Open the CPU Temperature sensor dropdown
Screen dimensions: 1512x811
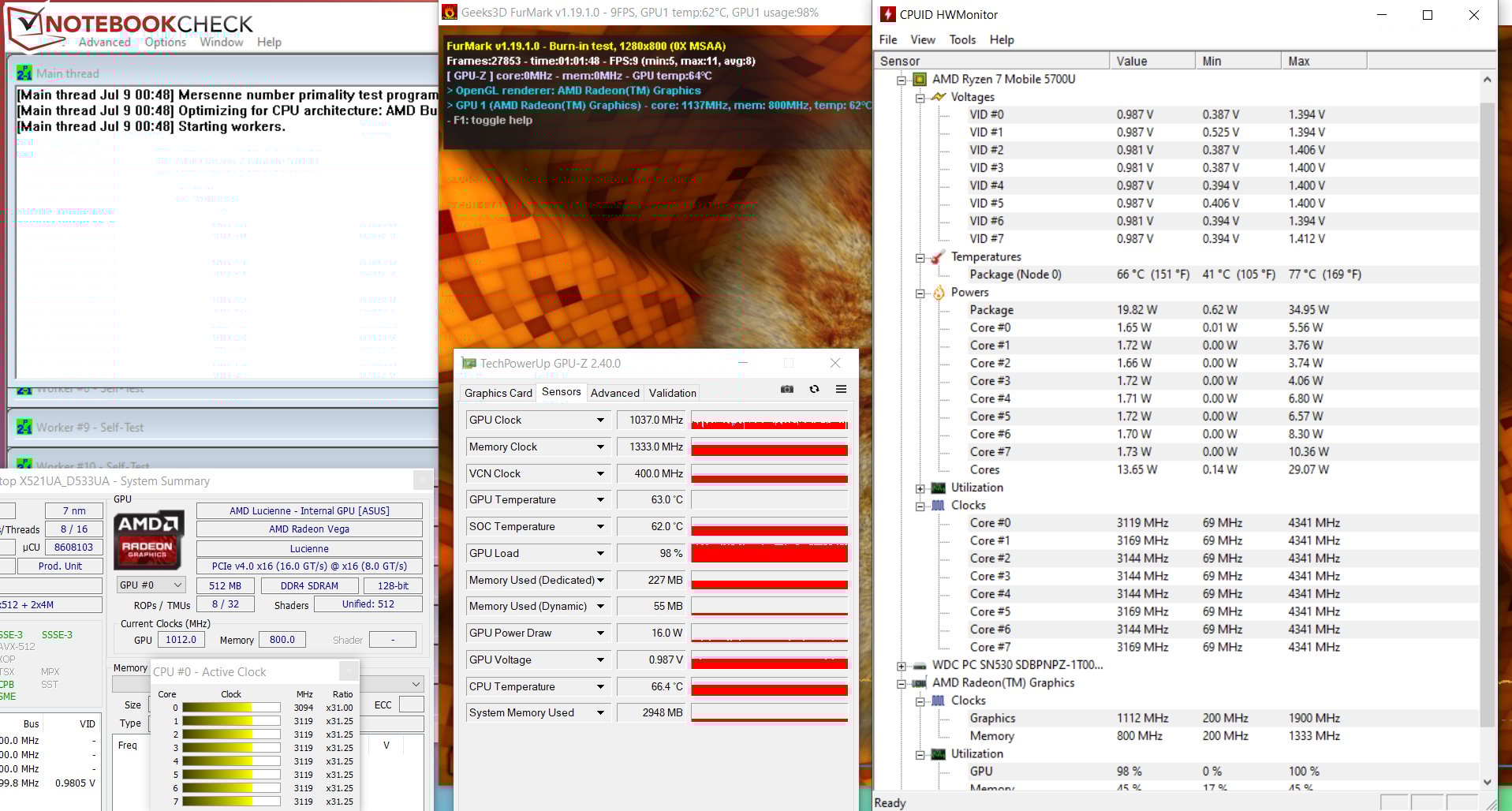[x=600, y=686]
